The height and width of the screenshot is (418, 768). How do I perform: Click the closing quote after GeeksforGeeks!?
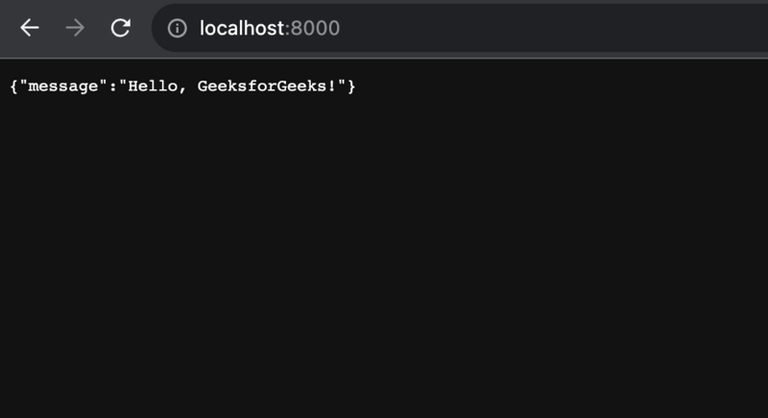coord(341,85)
